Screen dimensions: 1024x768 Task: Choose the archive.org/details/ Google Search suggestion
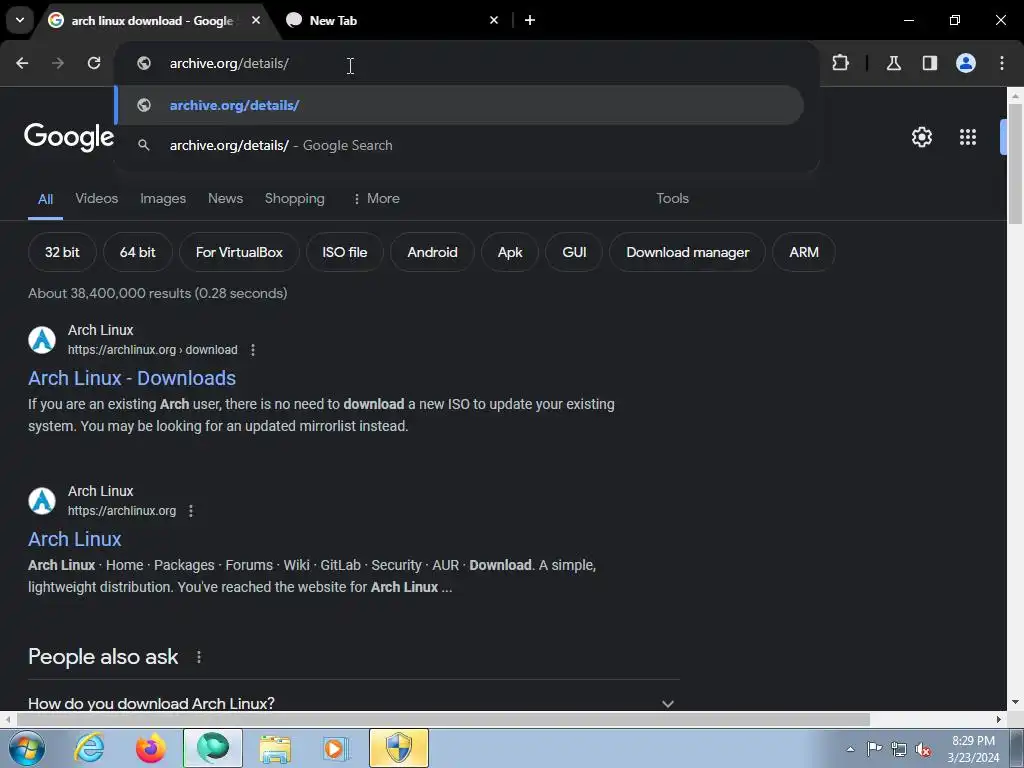pos(459,145)
